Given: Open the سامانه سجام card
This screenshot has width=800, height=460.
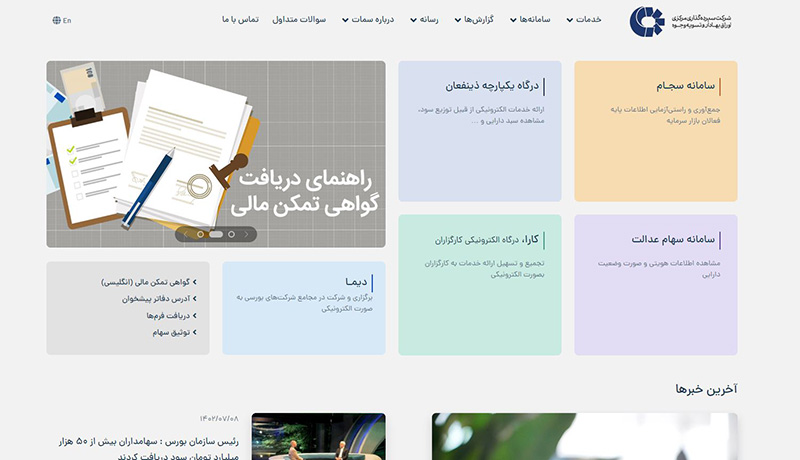Looking at the screenshot, I should 656,131.
